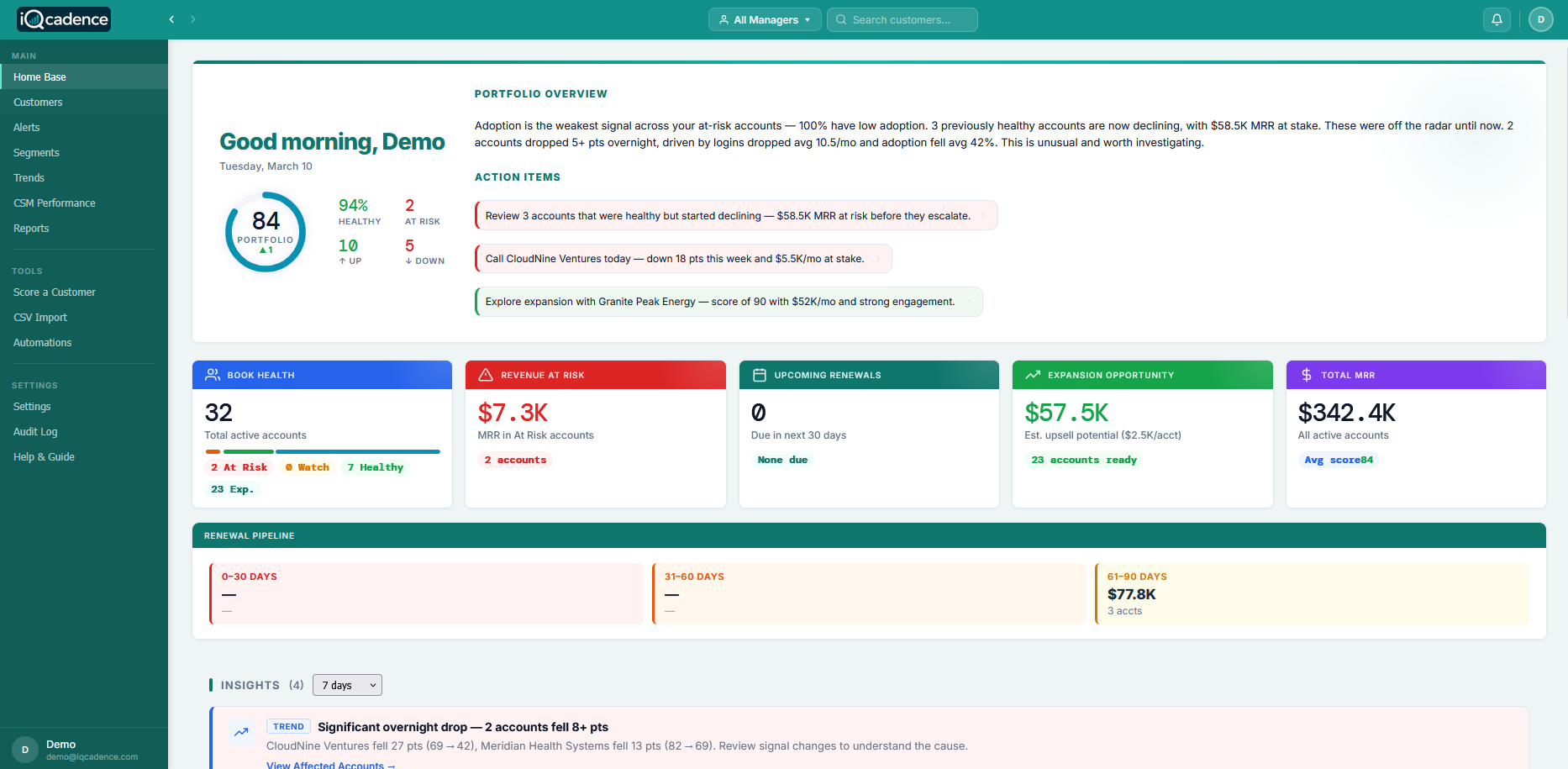Click the iQcadence logo
1568x769 pixels.
(63, 18)
